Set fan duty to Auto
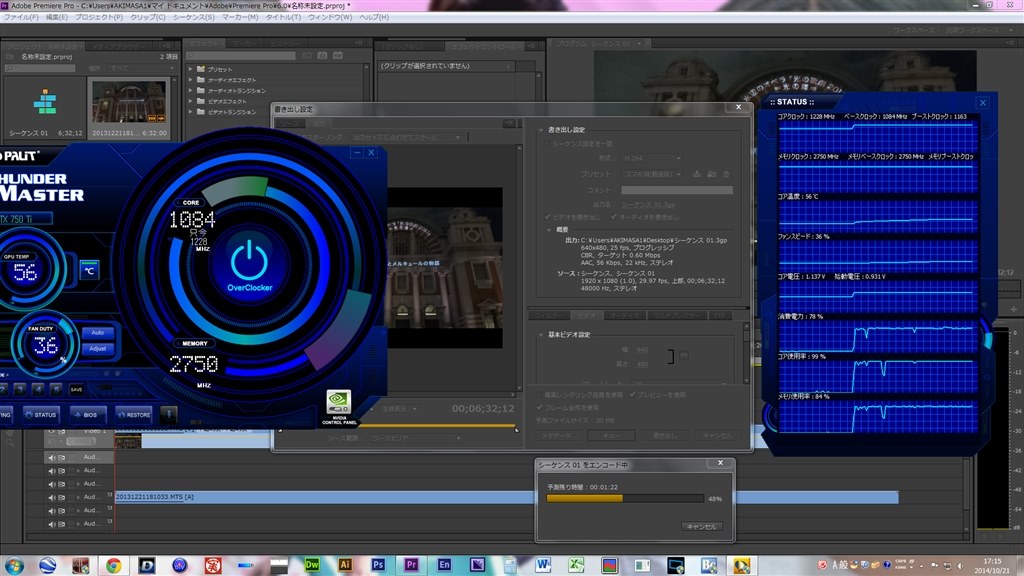The height and width of the screenshot is (576, 1024). pyautogui.click(x=98, y=332)
